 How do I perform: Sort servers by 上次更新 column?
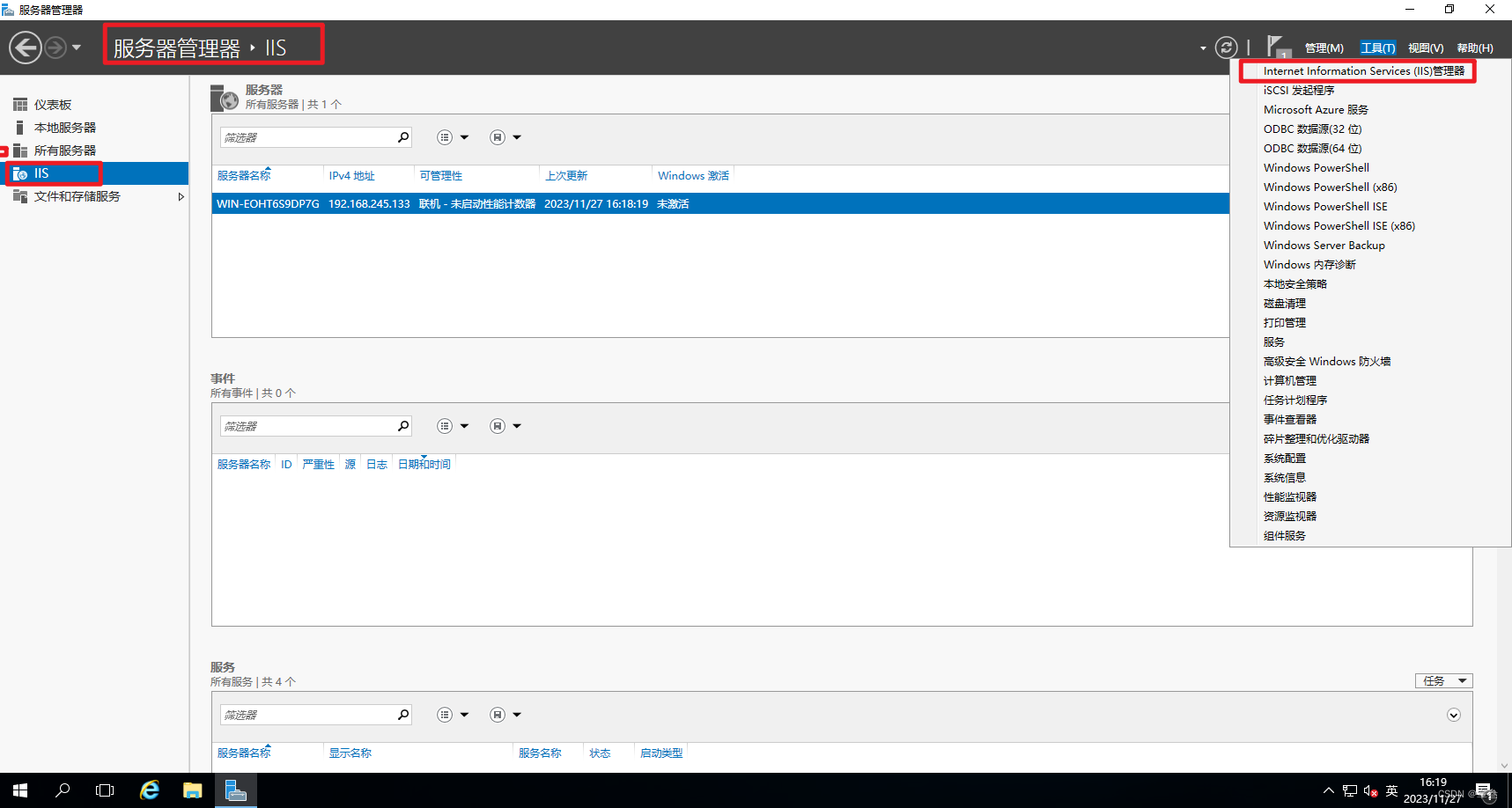[566, 176]
